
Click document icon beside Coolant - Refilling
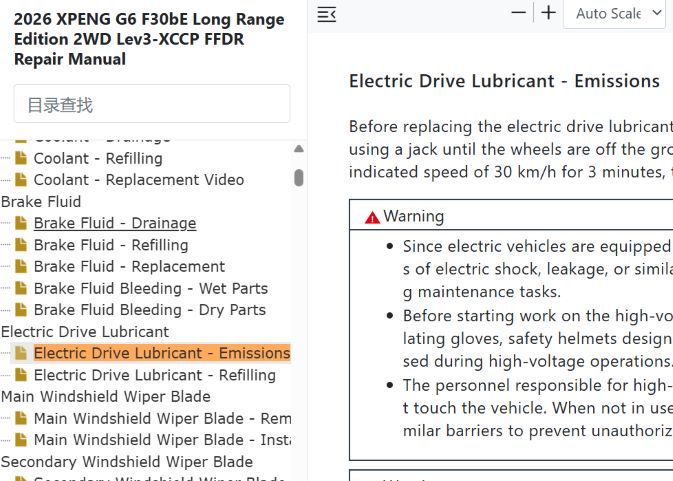(21, 158)
